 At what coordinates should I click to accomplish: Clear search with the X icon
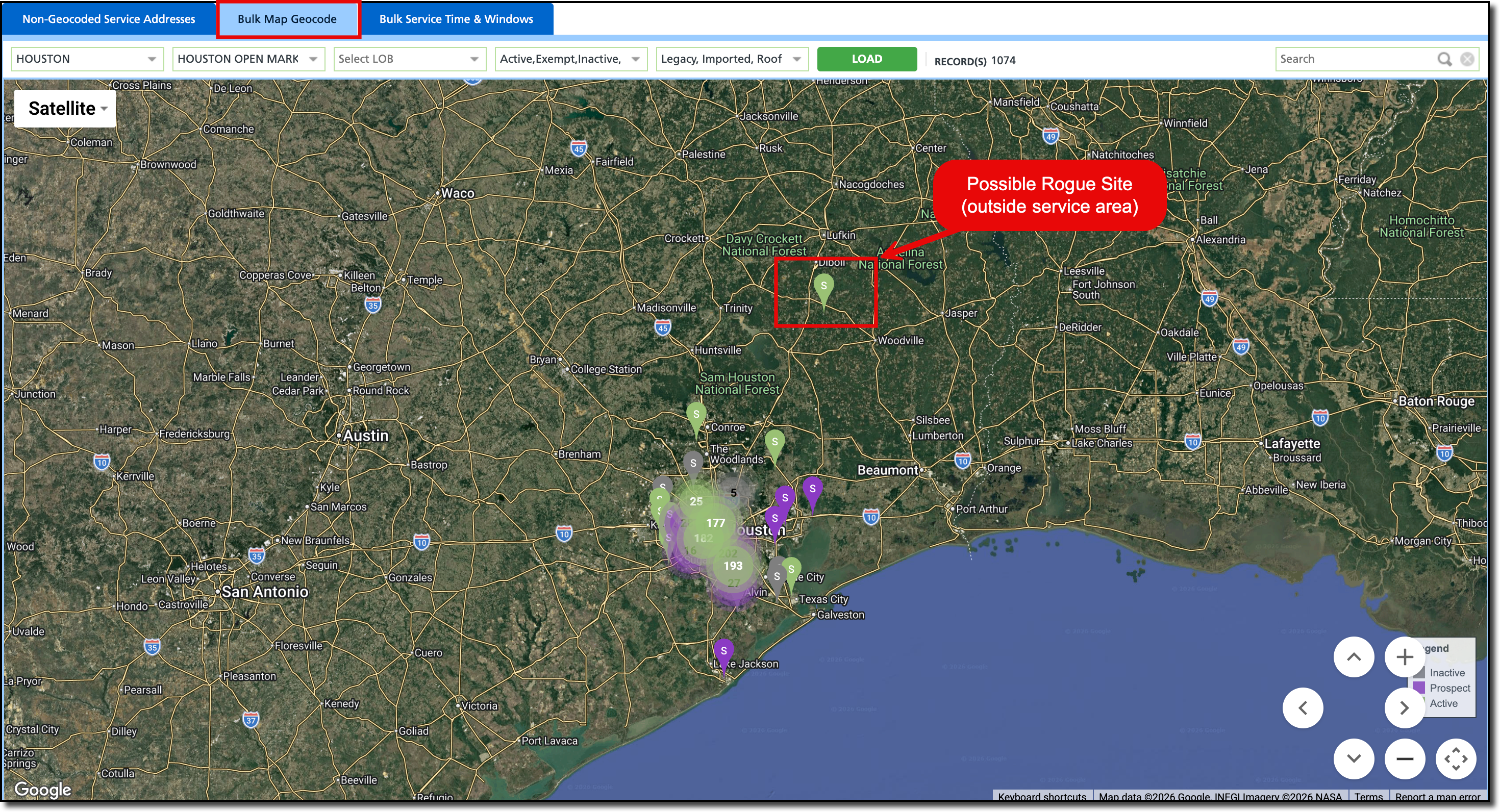(1467, 59)
